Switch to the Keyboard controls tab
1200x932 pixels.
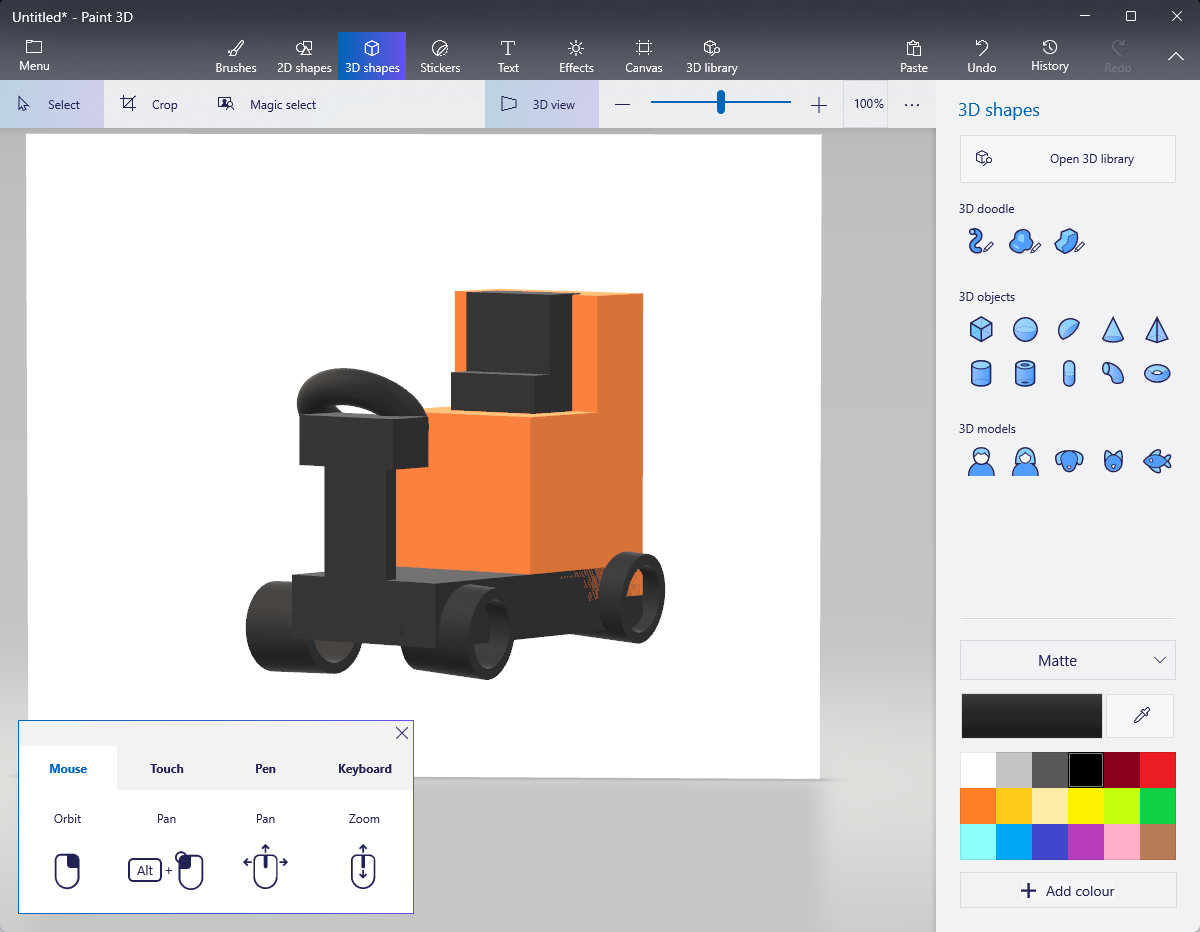pyautogui.click(x=364, y=768)
